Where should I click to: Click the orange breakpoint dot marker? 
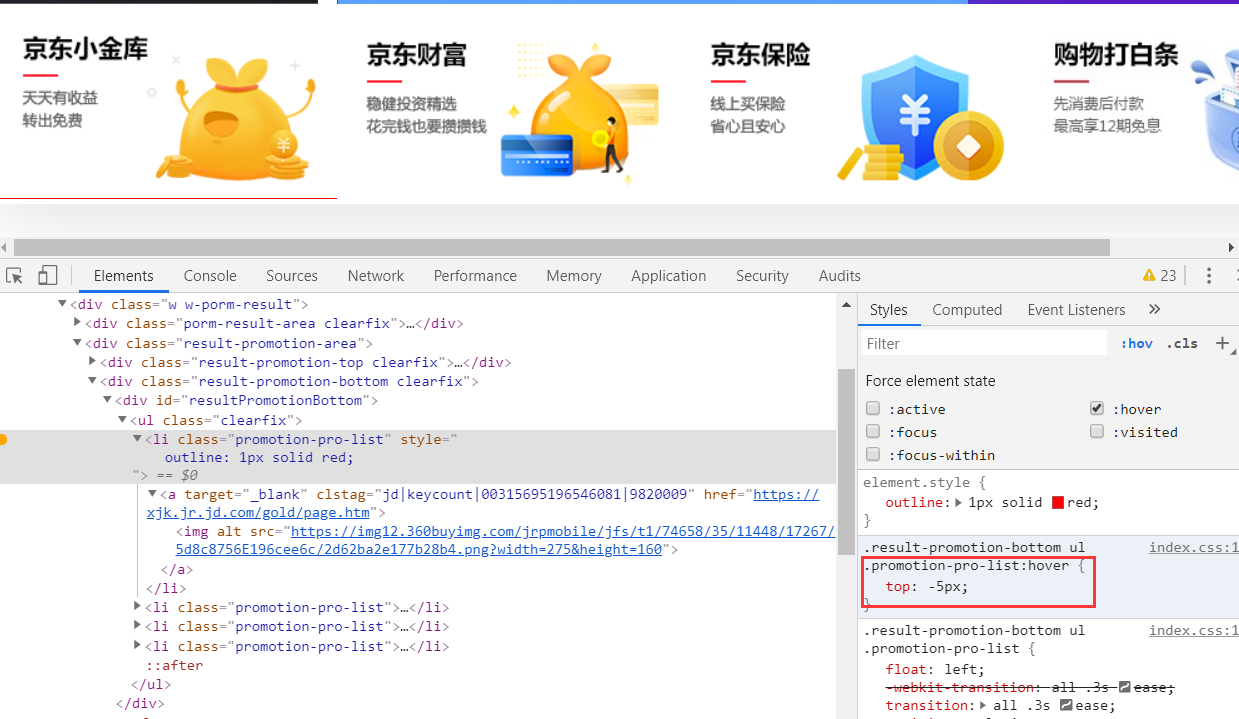[4, 439]
